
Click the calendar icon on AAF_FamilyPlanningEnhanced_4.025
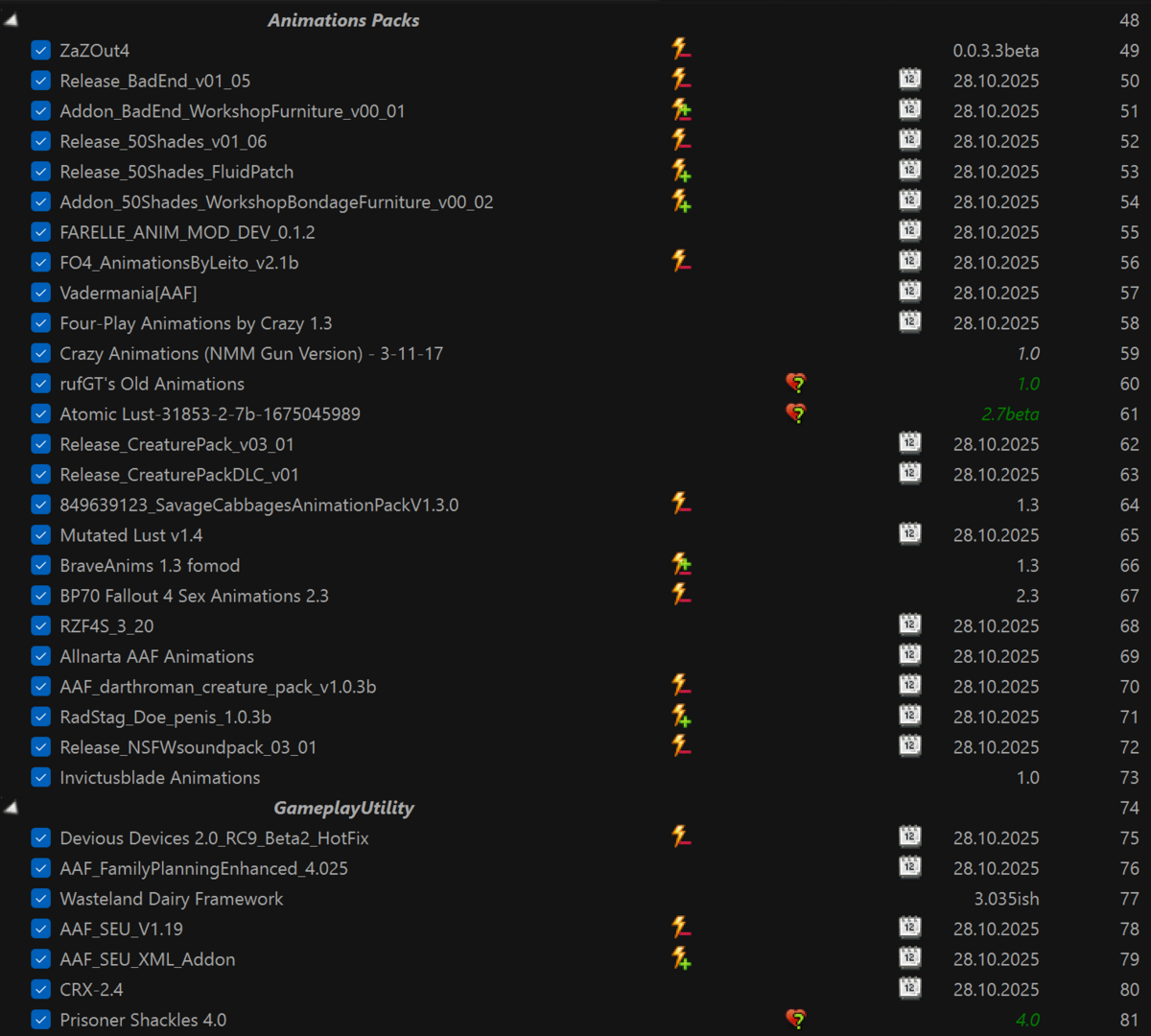tap(909, 867)
